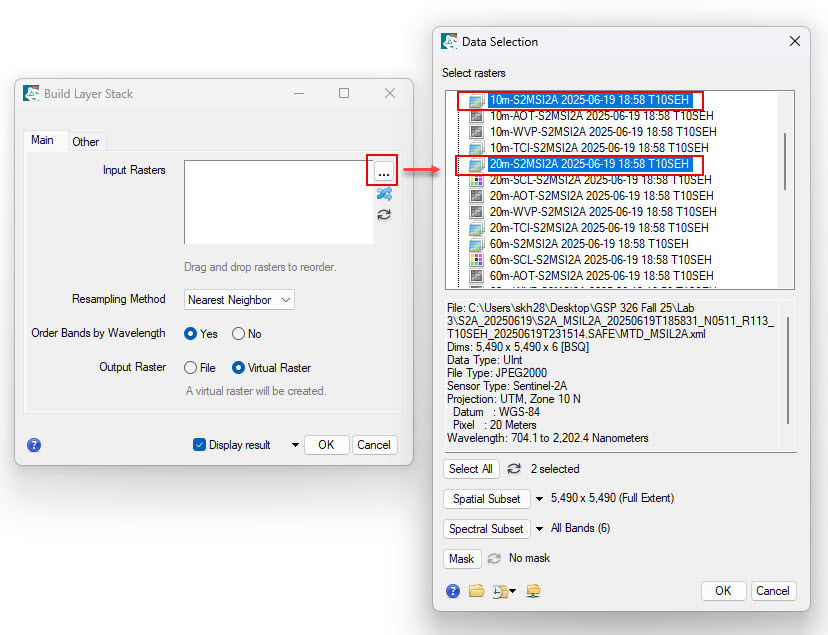
Task: Open help in Build Layer Stack dialog
Action: coord(34,445)
